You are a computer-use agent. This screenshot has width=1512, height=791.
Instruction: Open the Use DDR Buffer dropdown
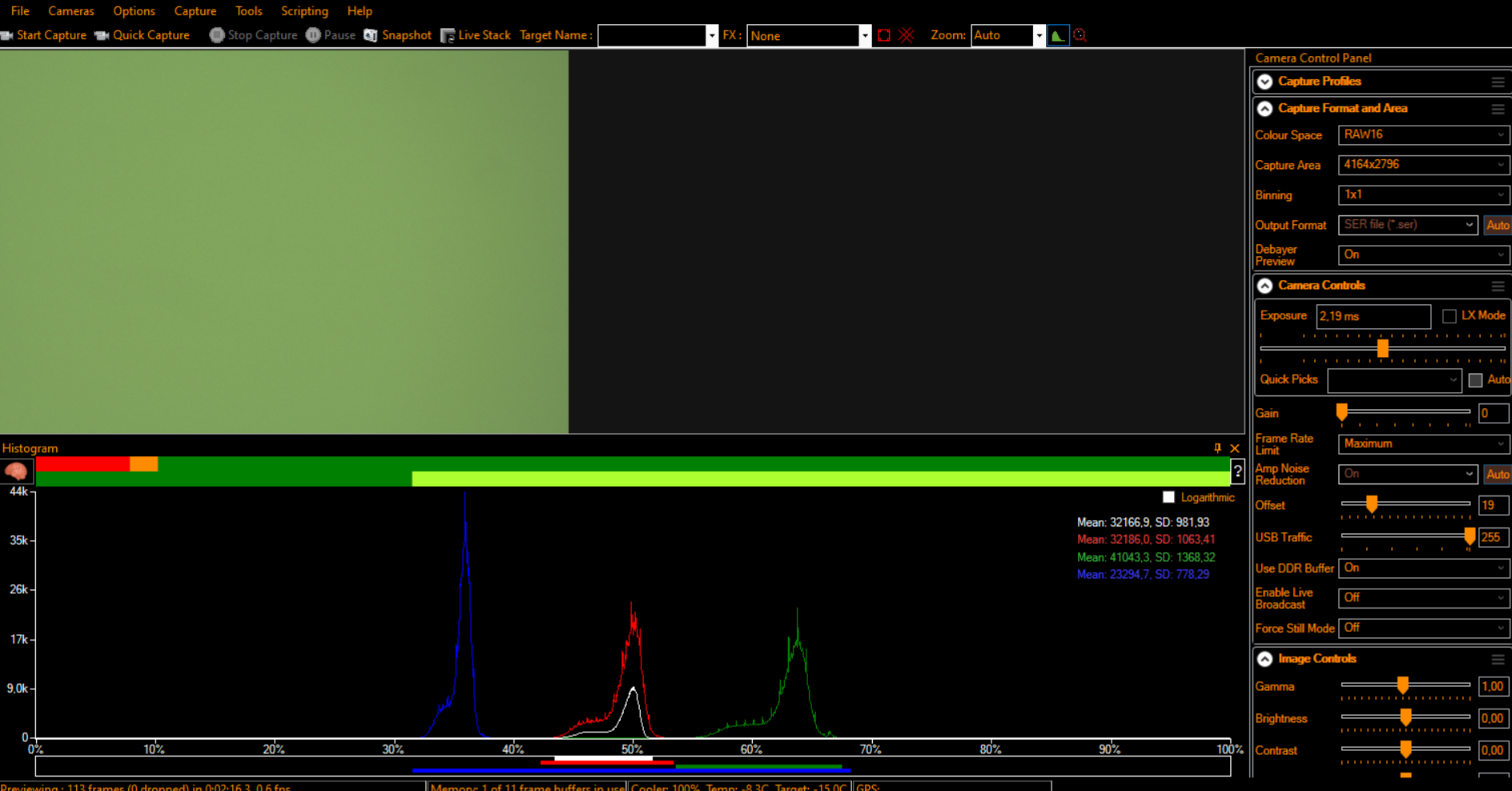(x=1424, y=568)
